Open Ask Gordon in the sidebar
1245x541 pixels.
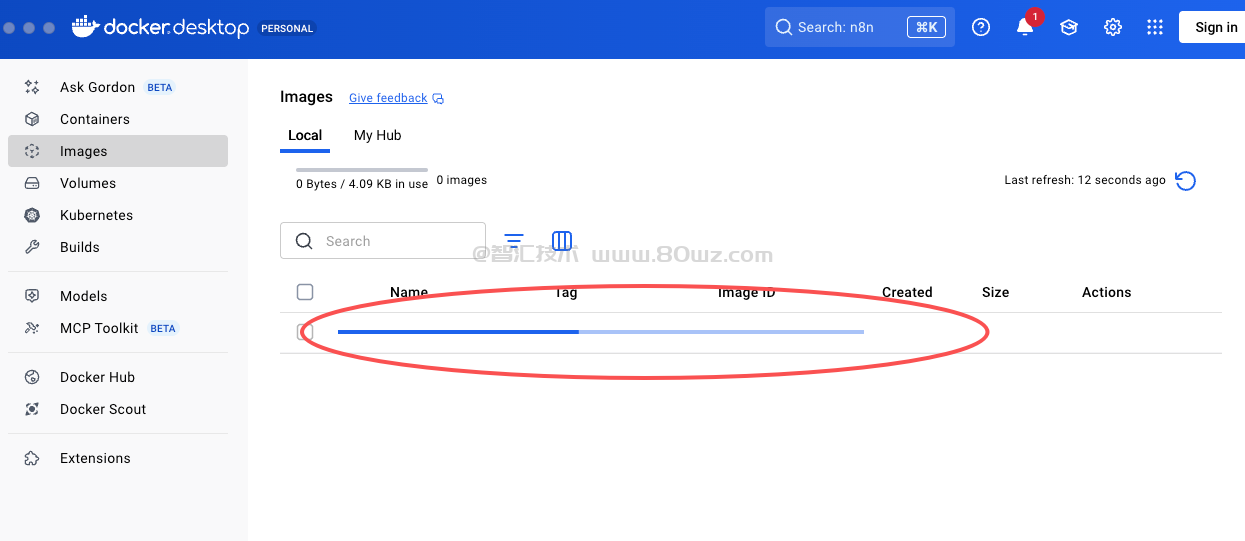[97, 87]
